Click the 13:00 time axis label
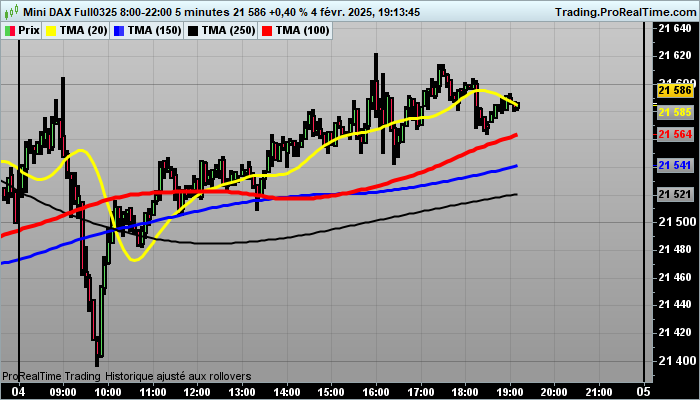700x400 pixels. [x=242, y=391]
